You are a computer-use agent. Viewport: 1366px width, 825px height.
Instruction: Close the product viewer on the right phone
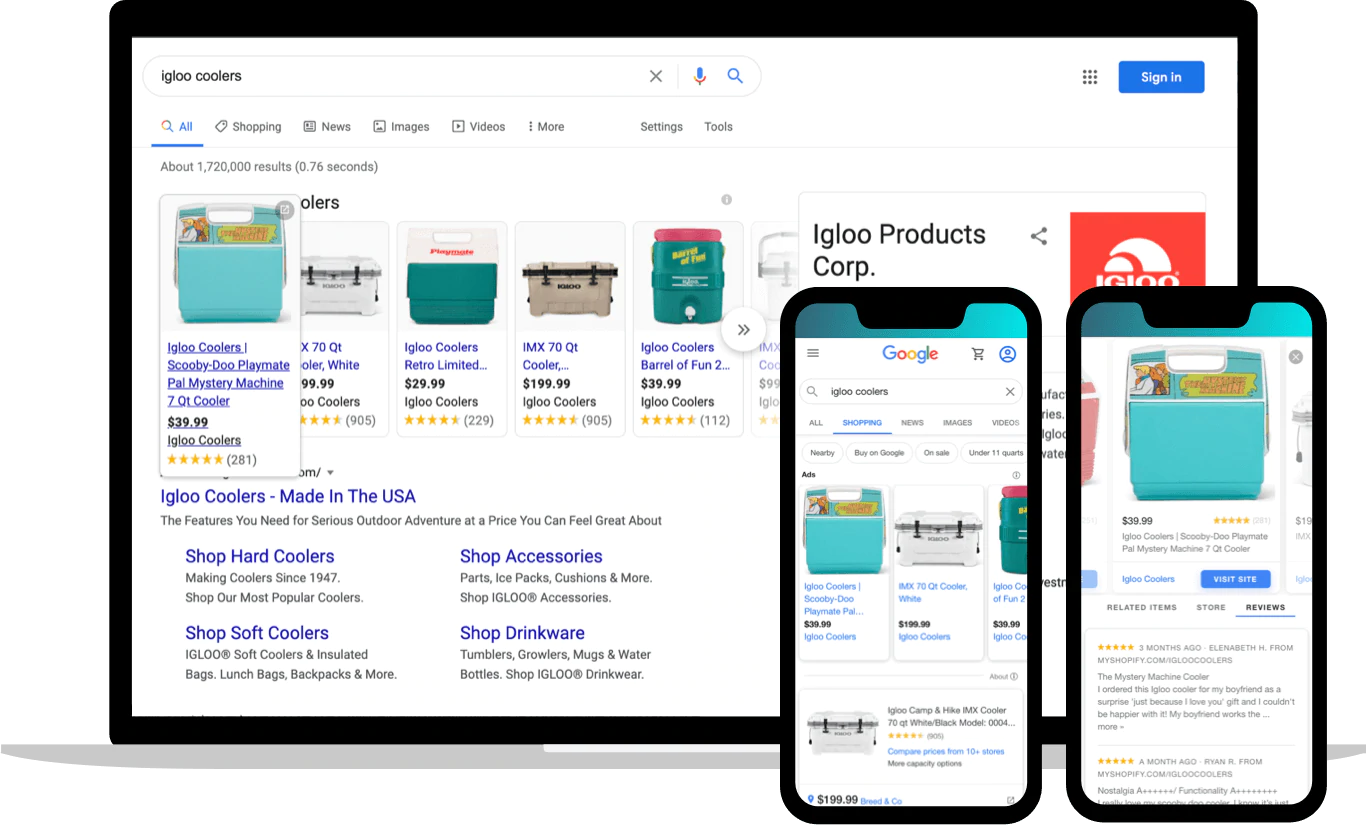tap(1296, 357)
